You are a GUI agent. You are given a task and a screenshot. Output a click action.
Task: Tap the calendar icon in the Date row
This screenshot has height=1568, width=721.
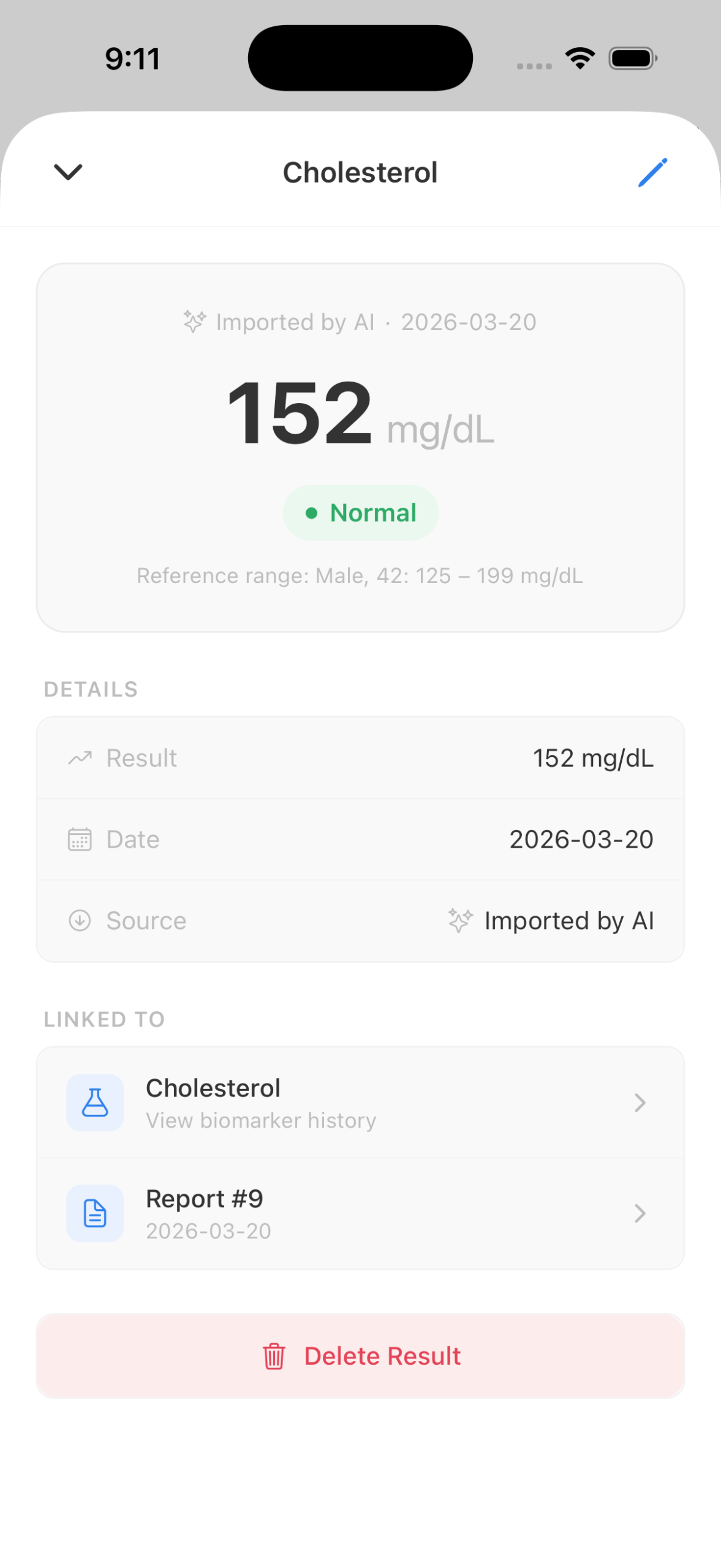click(80, 839)
